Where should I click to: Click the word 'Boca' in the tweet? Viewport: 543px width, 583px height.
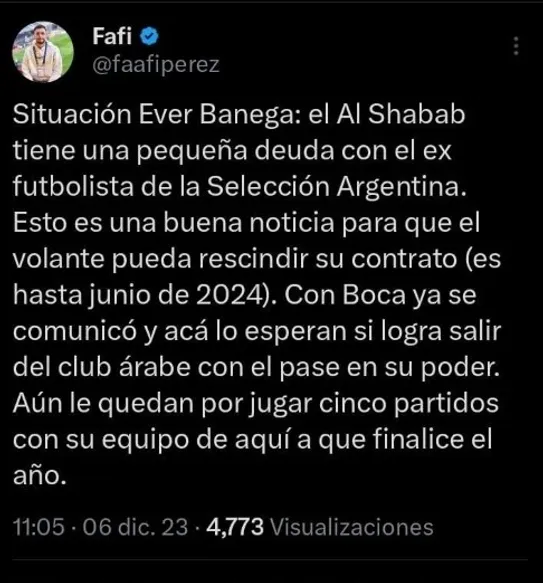[x=374, y=295]
